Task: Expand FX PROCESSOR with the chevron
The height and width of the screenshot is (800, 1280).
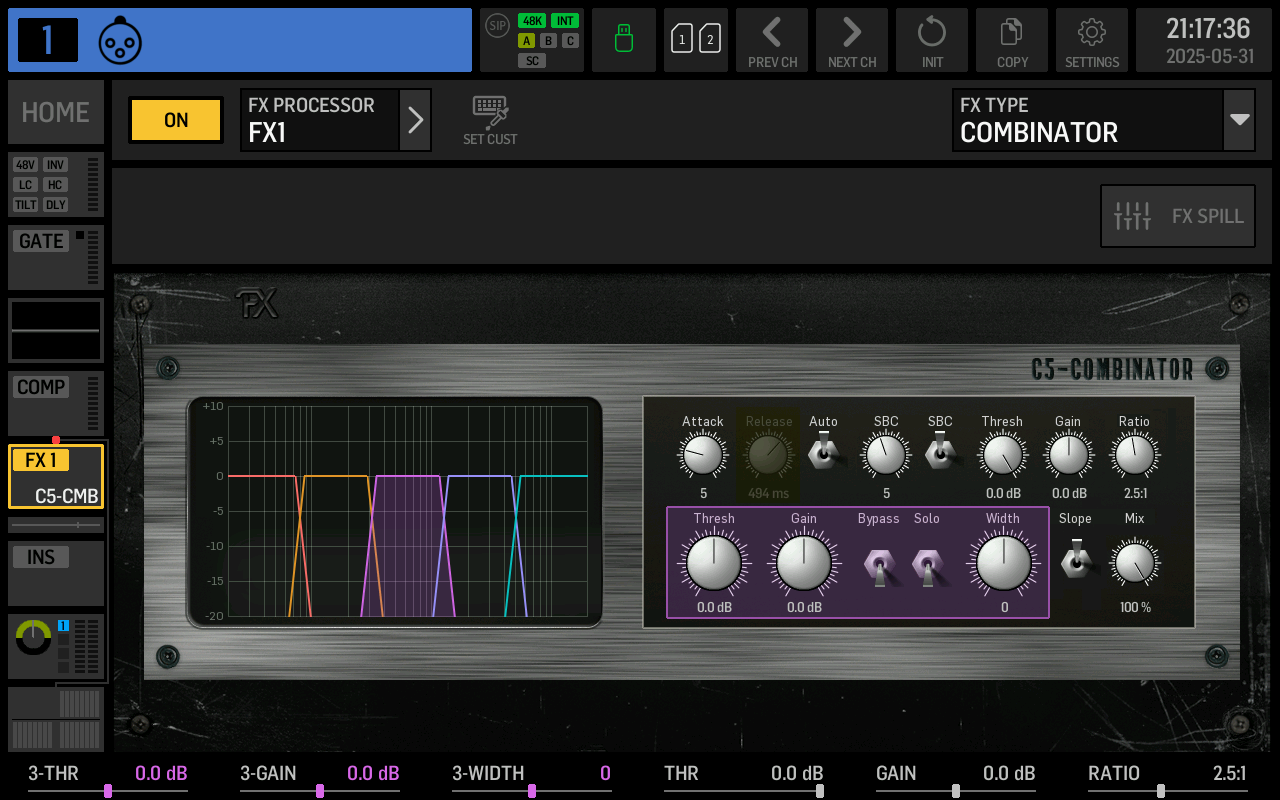Action: (x=415, y=120)
